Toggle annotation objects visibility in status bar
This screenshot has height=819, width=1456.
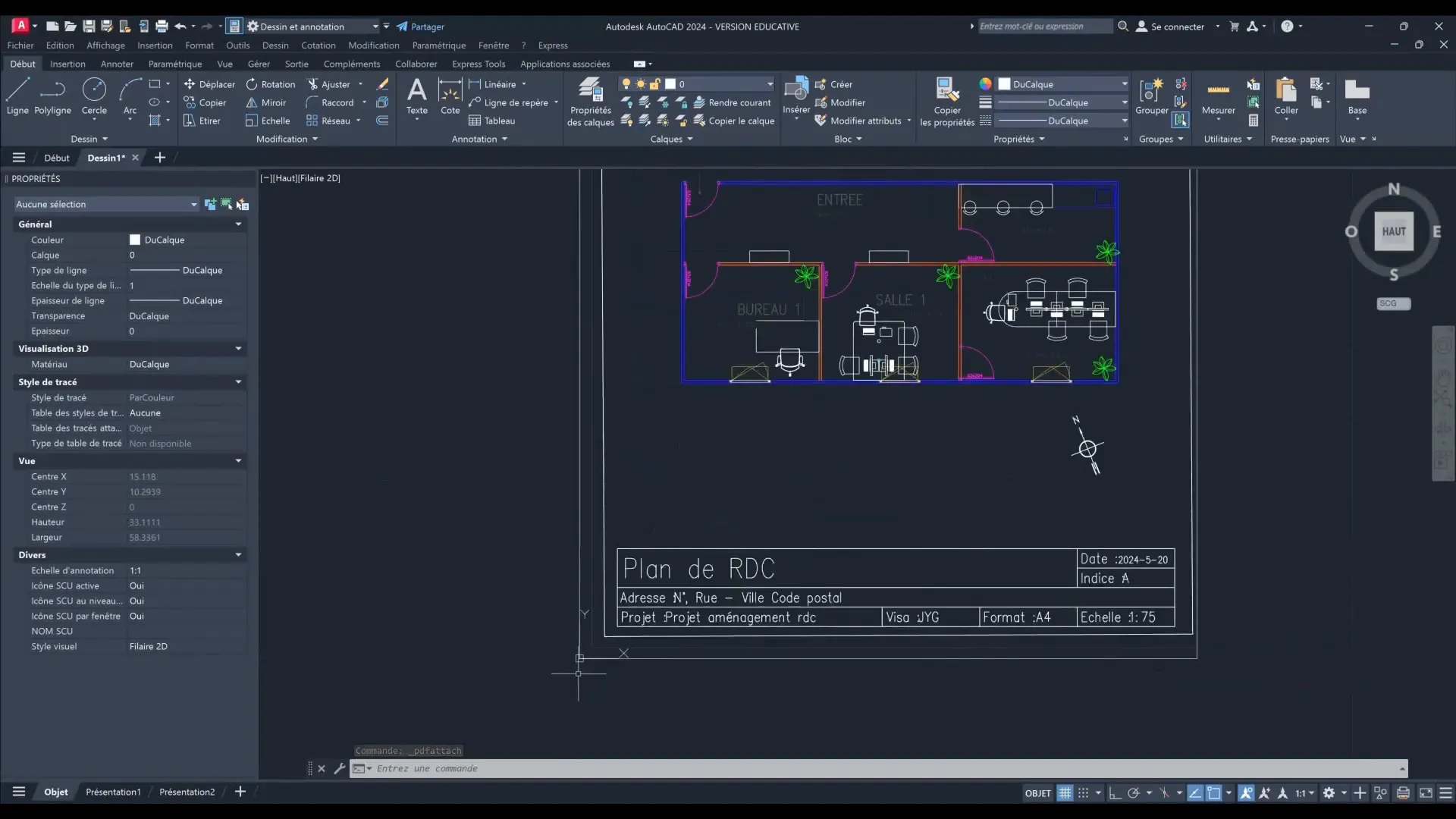pyautogui.click(x=1246, y=793)
